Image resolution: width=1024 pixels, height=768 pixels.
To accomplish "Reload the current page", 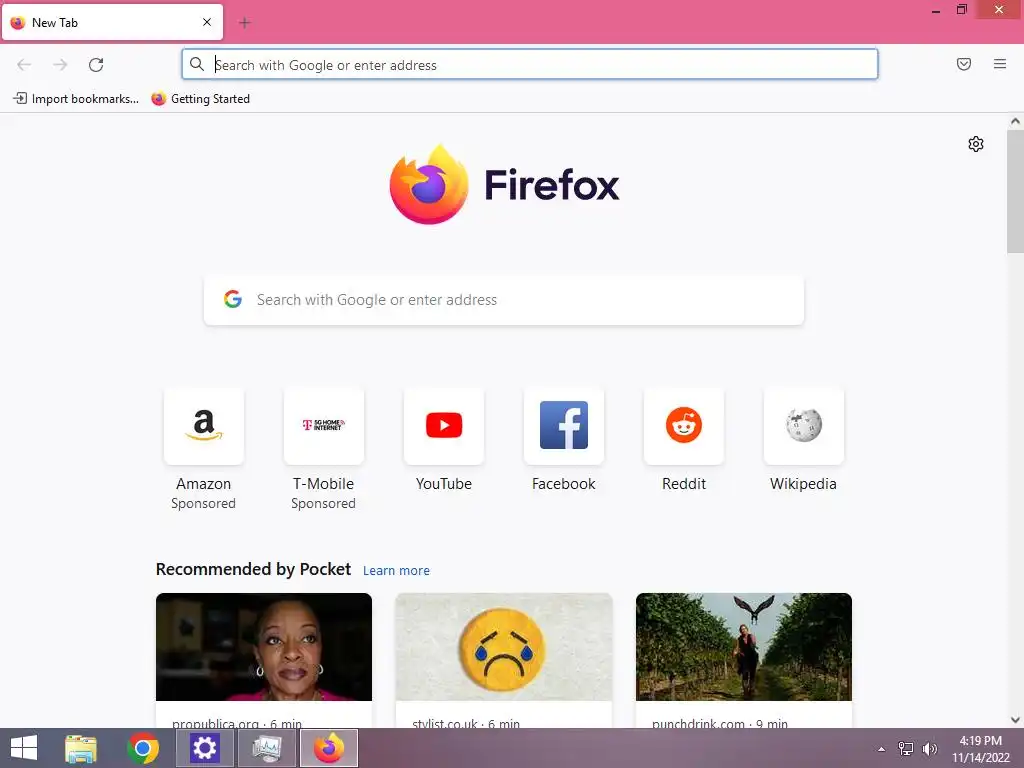I will 96,65.
